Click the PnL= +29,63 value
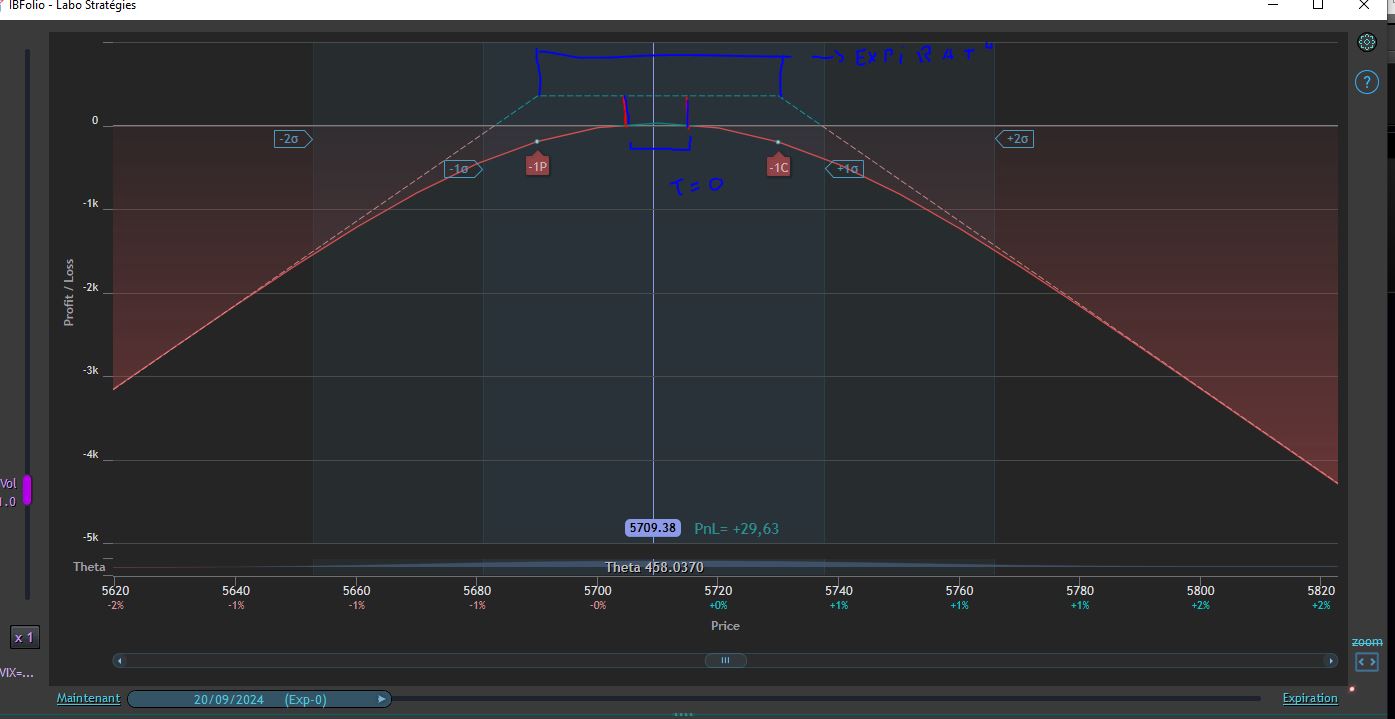The width and height of the screenshot is (1395, 719). point(736,528)
